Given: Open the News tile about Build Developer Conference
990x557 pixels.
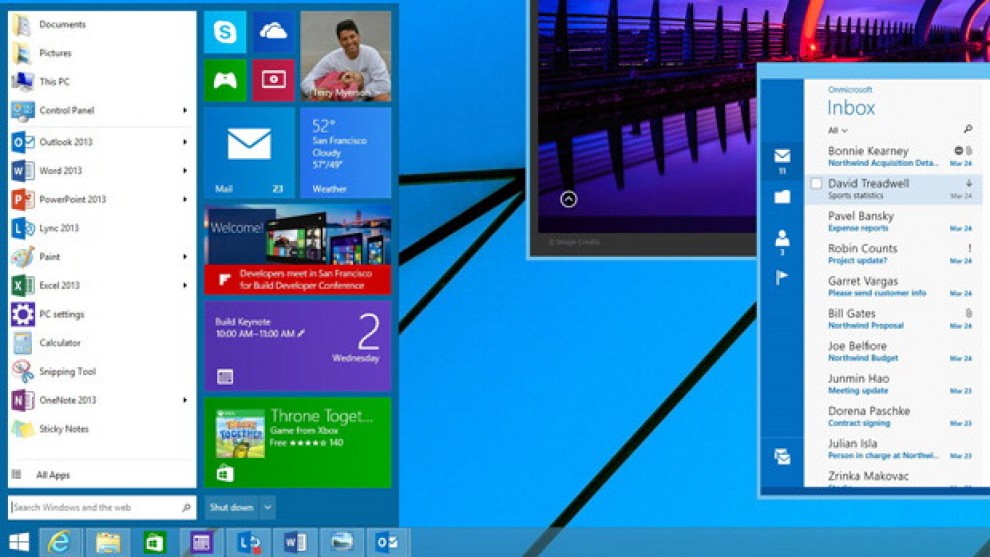Looking at the screenshot, I should [297, 249].
